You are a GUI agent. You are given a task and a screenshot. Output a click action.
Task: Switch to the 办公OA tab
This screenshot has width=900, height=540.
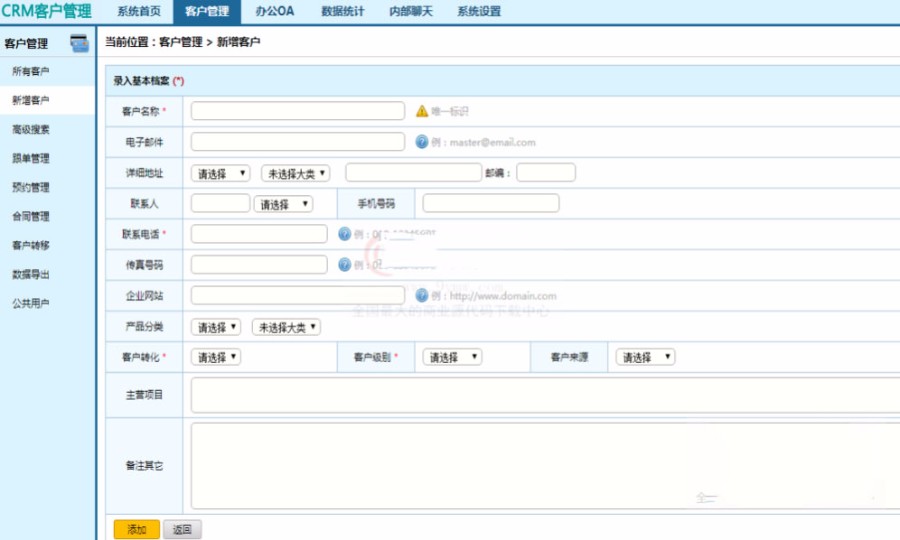point(275,11)
